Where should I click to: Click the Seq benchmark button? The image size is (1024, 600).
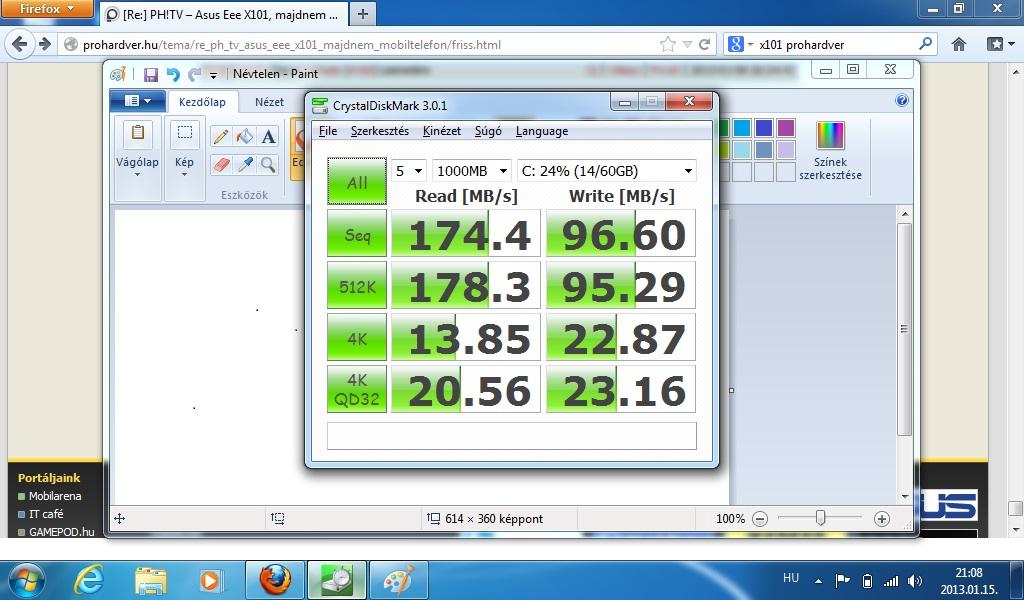point(357,233)
